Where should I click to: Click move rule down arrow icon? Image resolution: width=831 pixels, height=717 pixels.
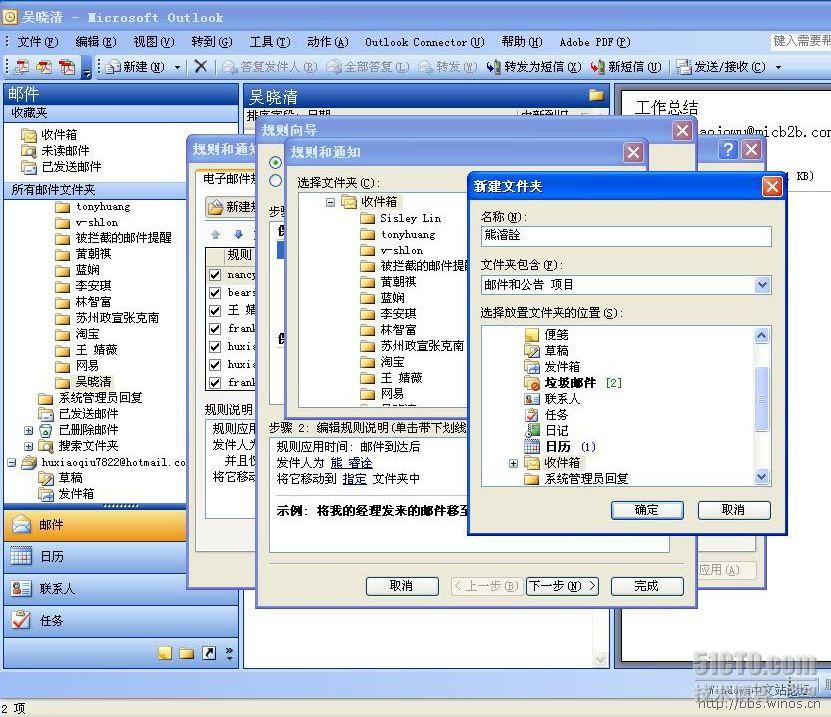tap(238, 234)
